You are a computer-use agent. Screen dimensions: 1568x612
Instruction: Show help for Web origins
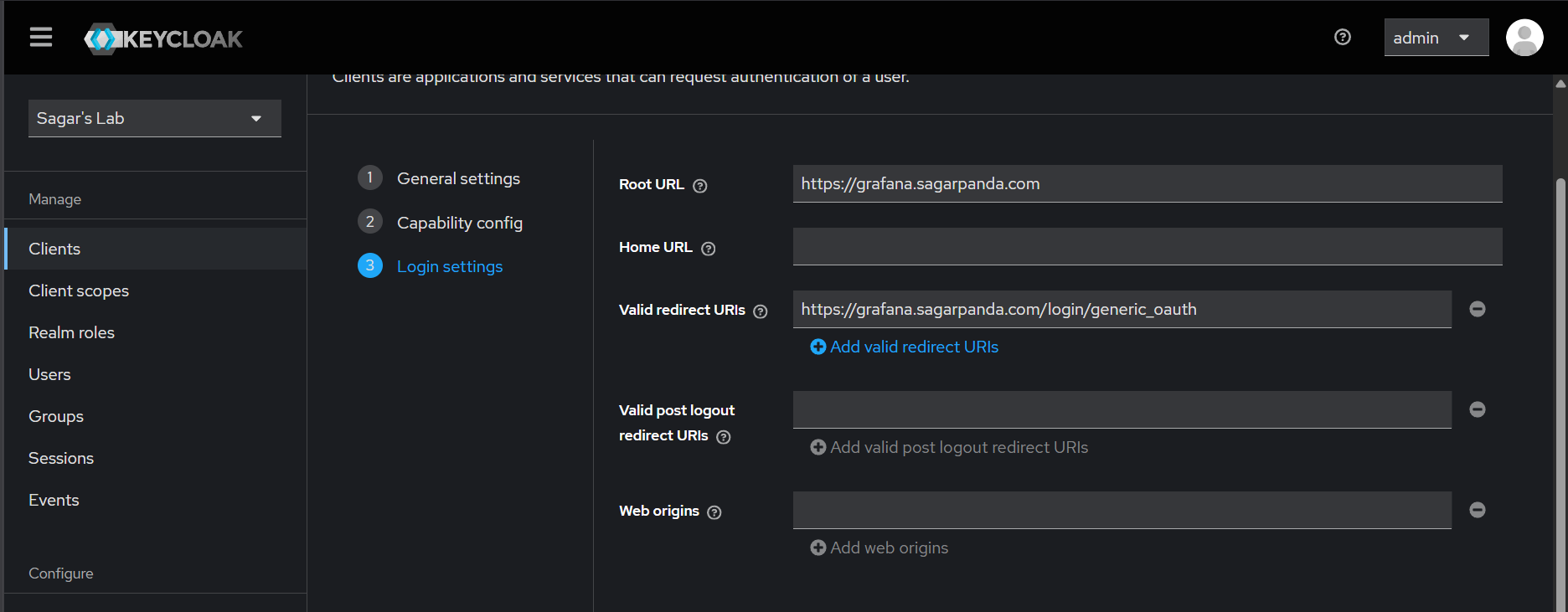click(714, 512)
